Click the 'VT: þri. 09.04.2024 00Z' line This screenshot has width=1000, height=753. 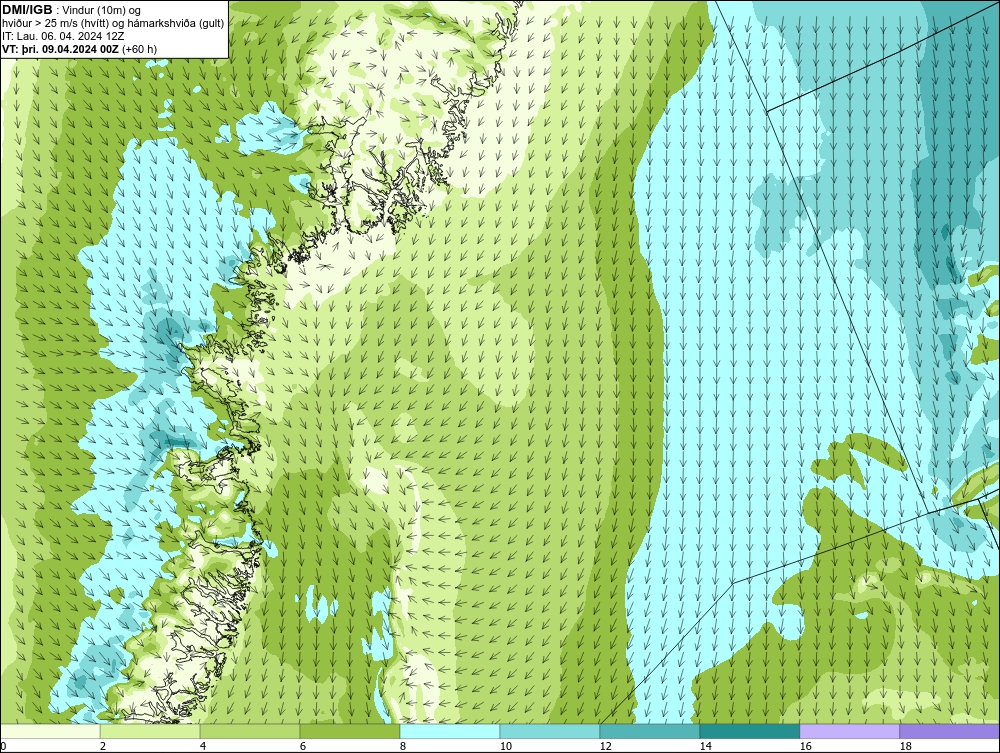click(80, 48)
